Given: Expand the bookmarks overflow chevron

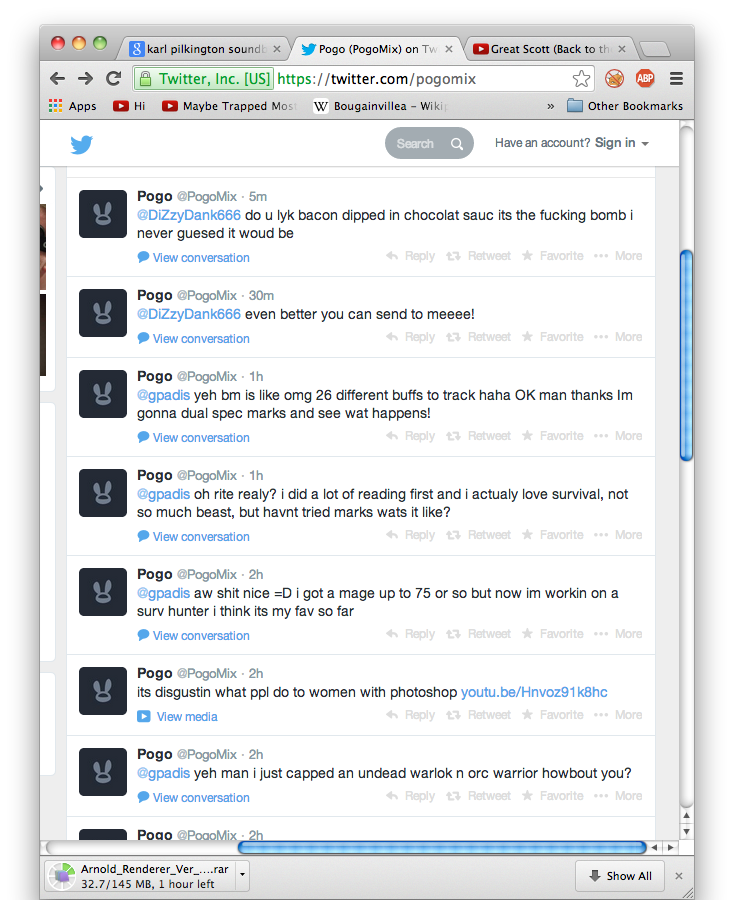Looking at the screenshot, I should 550,106.
